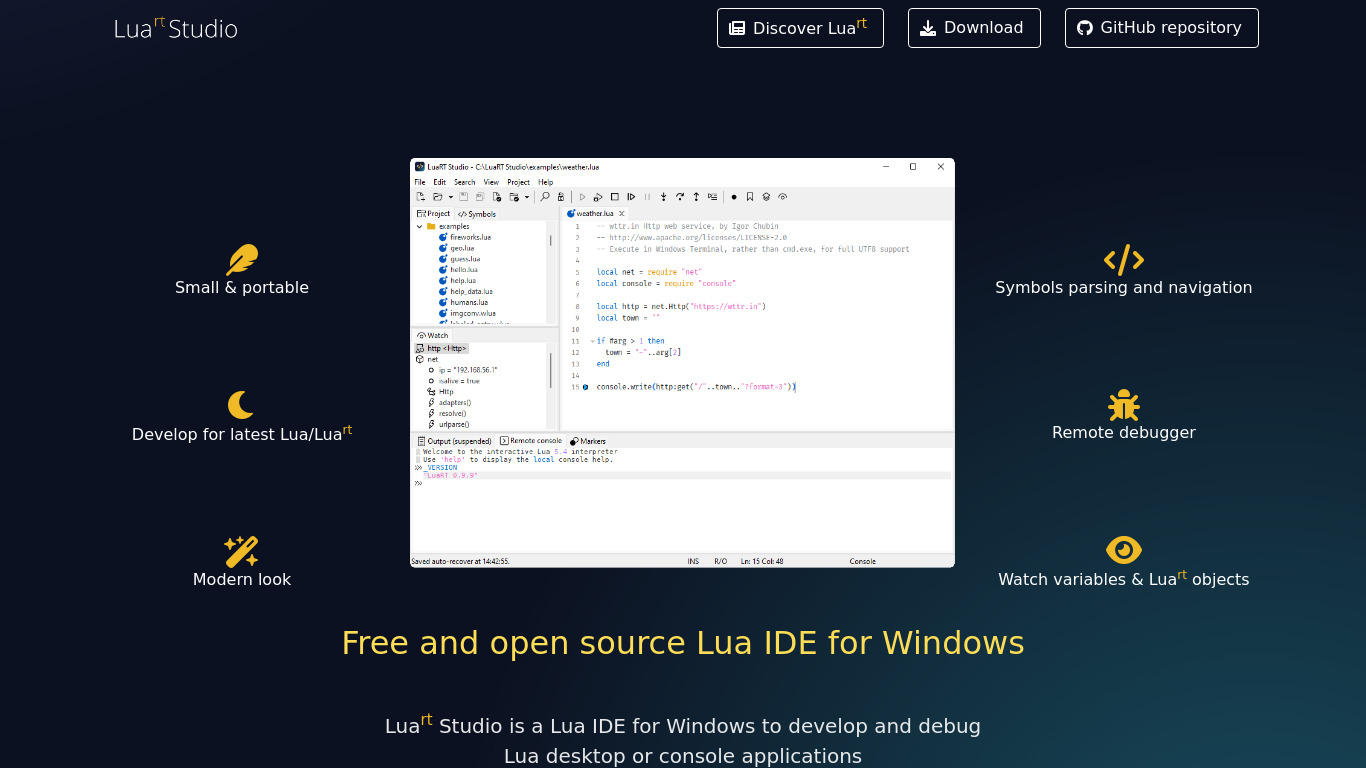Open the Search menu in the IDE screenshot
Viewport: 1366px width, 768px height.
tap(465, 182)
